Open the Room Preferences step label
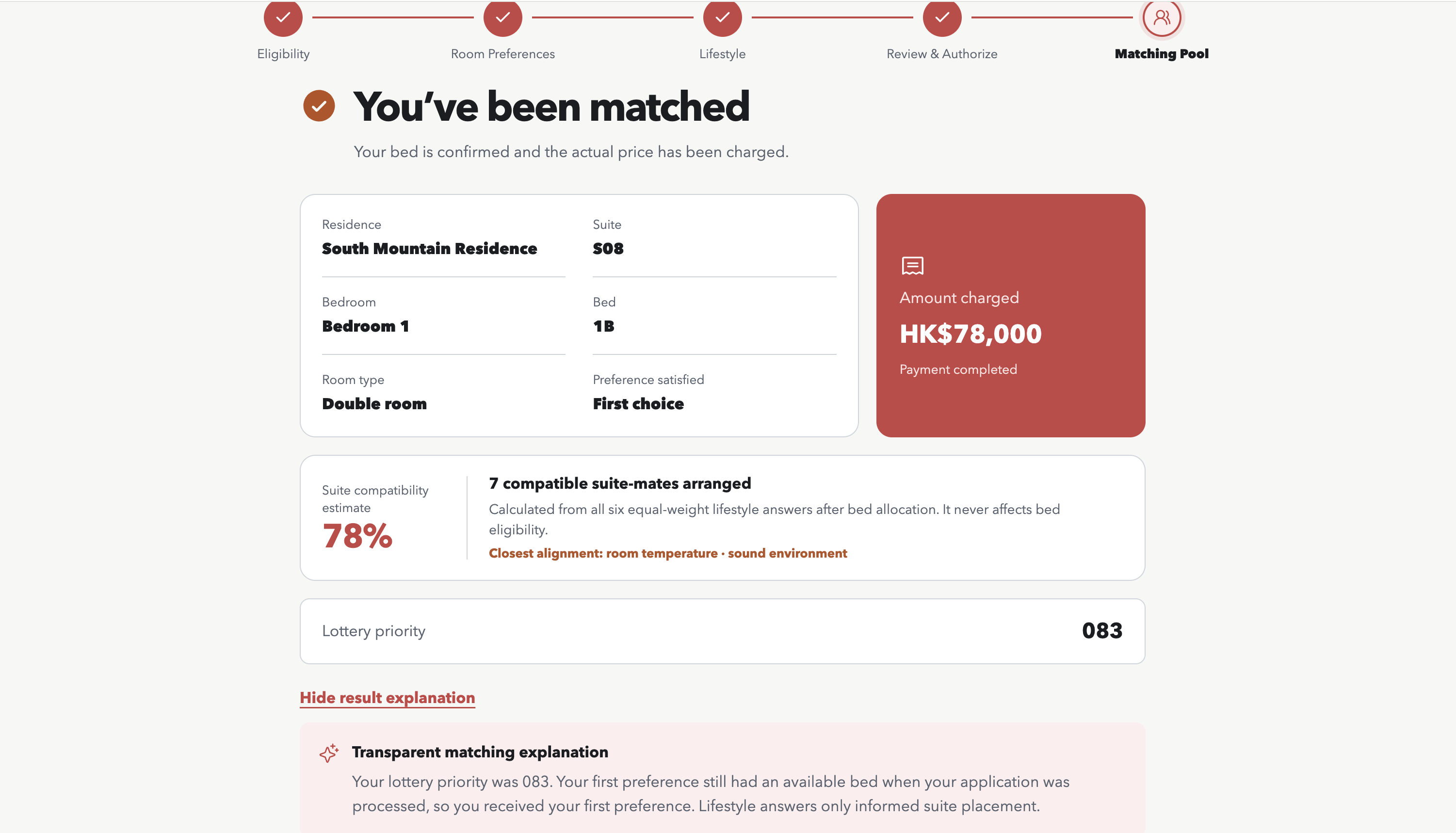Screen dimensions: 1456x833 tap(503, 54)
